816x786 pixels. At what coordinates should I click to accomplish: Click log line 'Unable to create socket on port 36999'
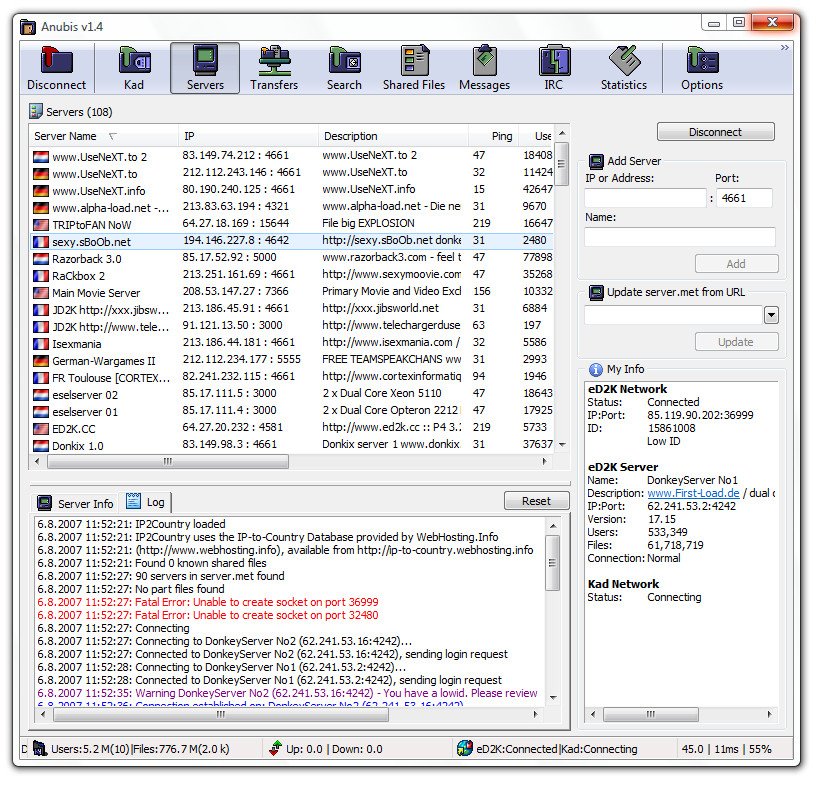coord(208,602)
